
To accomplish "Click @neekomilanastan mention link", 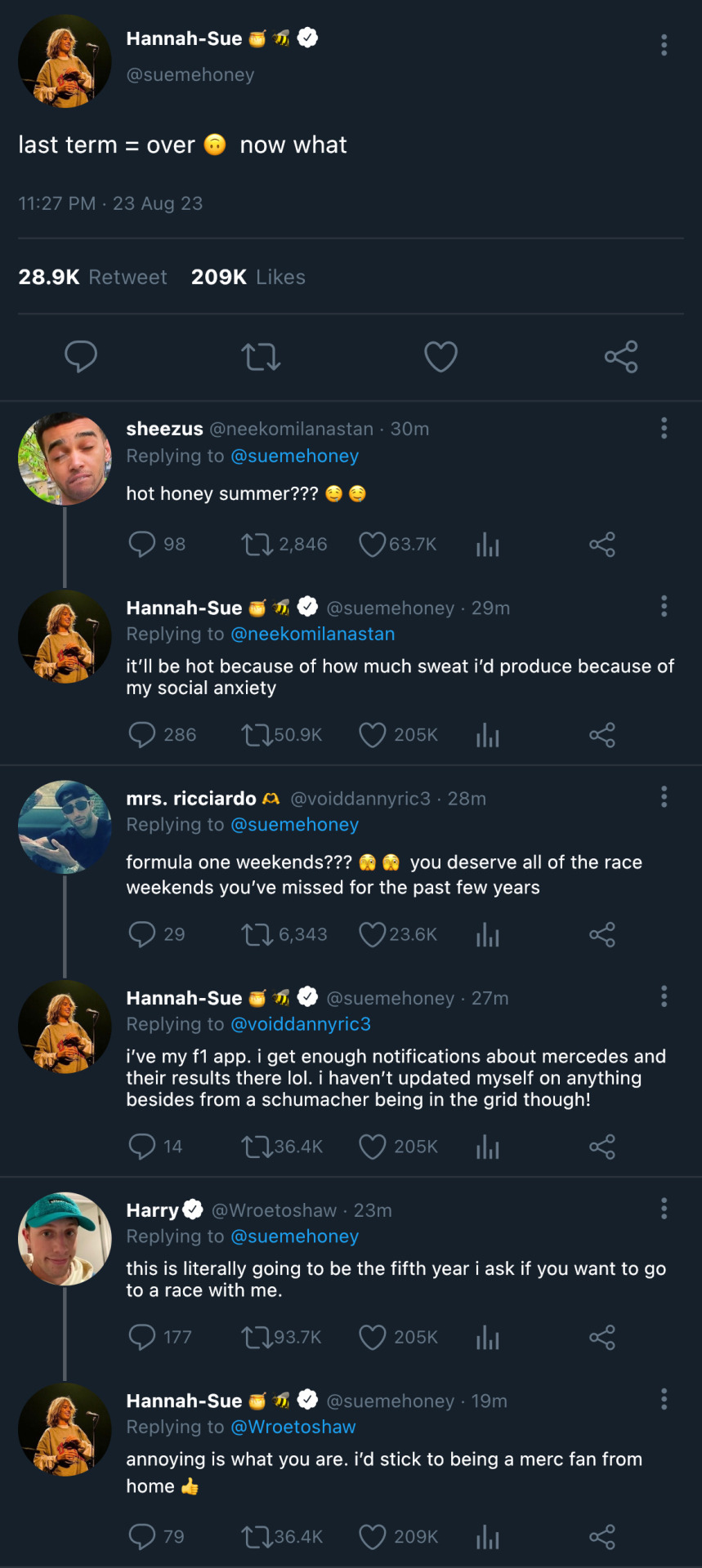I will (312, 634).
